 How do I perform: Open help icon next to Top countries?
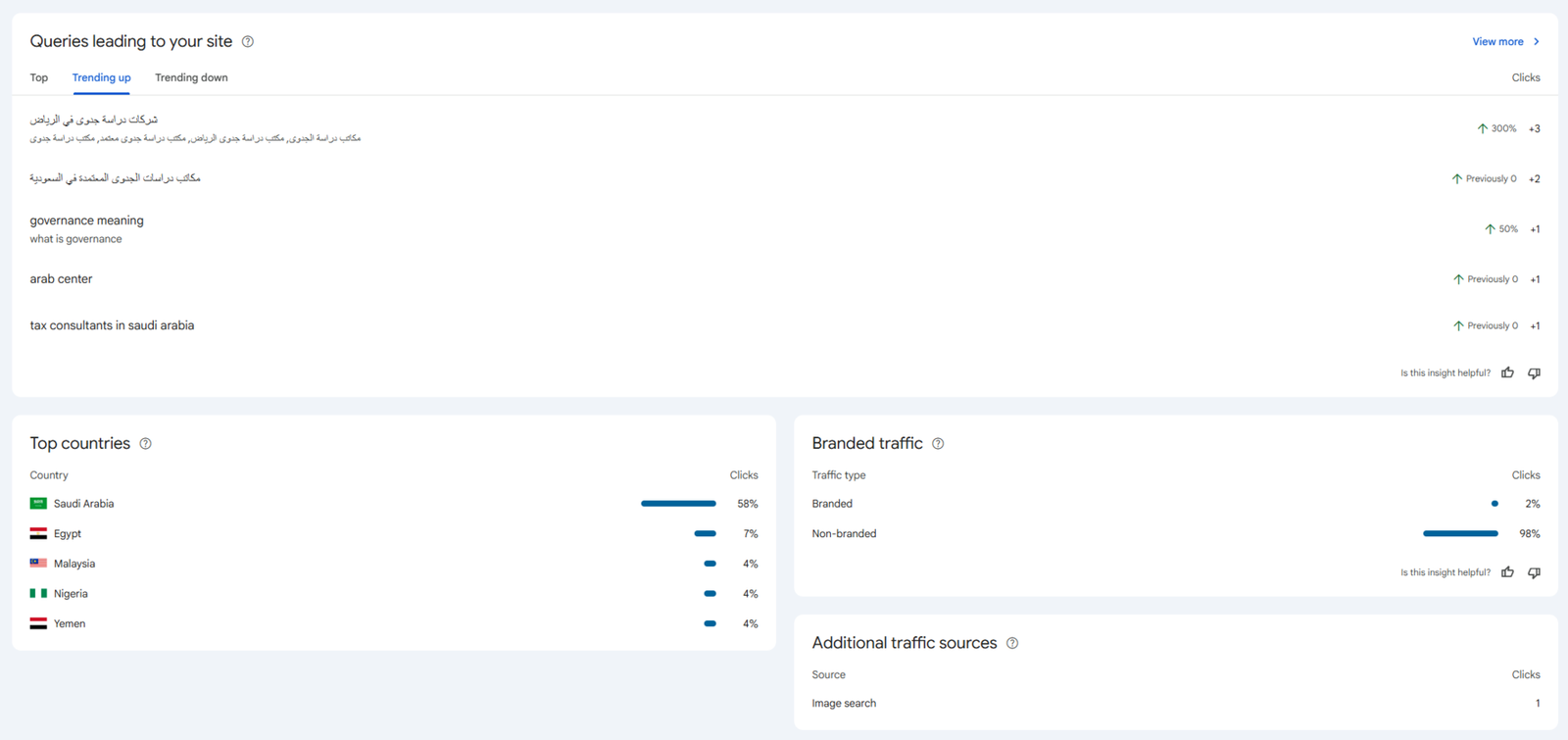coord(145,444)
